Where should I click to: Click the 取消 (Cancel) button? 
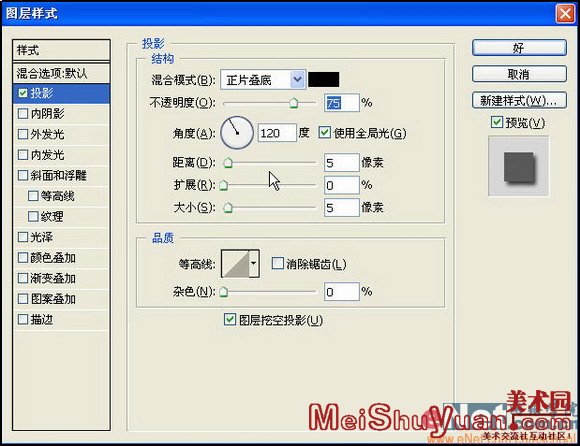point(519,74)
